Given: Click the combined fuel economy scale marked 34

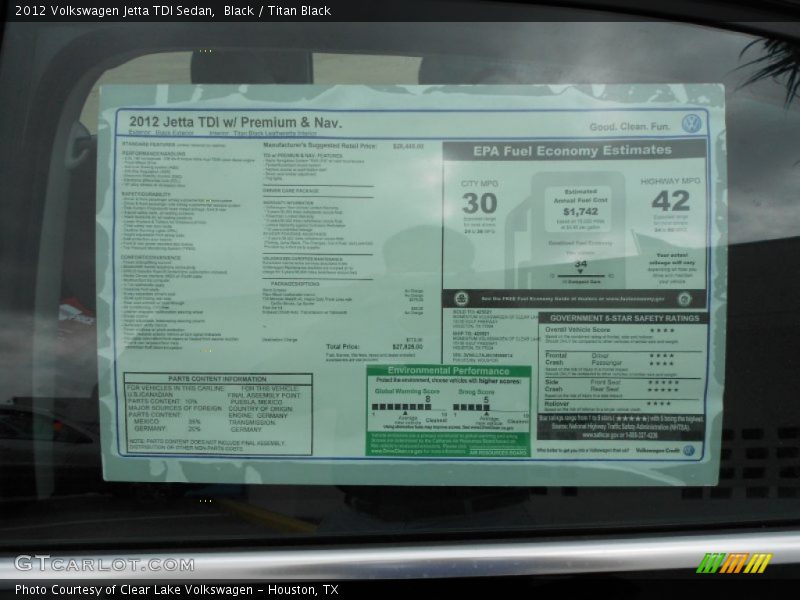Looking at the screenshot, I should point(581,274).
